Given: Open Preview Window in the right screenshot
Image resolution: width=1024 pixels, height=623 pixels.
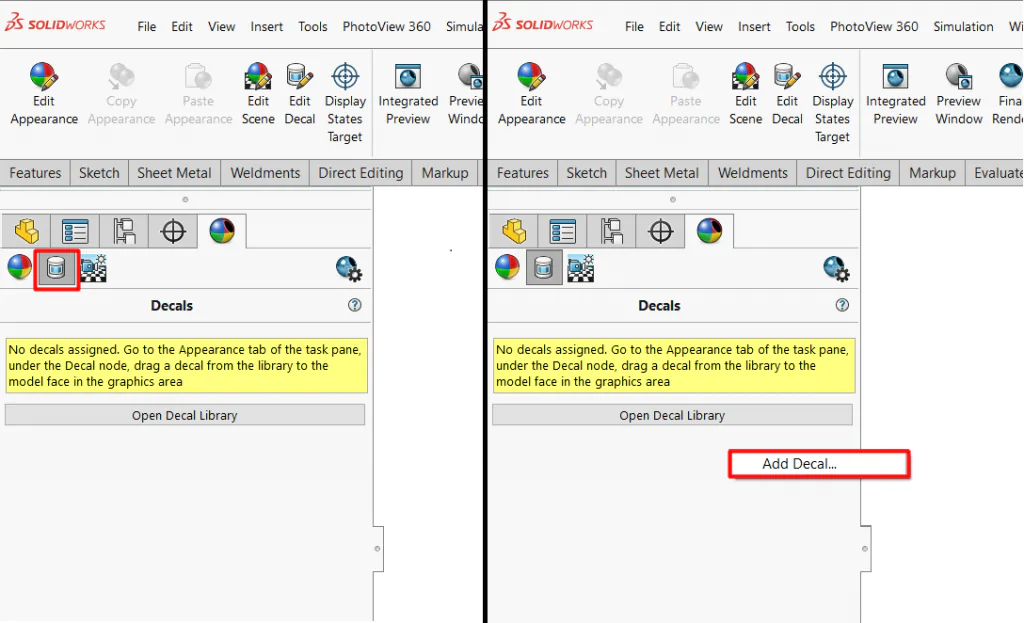Looking at the screenshot, I should pyautogui.click(x=959, y=93).
